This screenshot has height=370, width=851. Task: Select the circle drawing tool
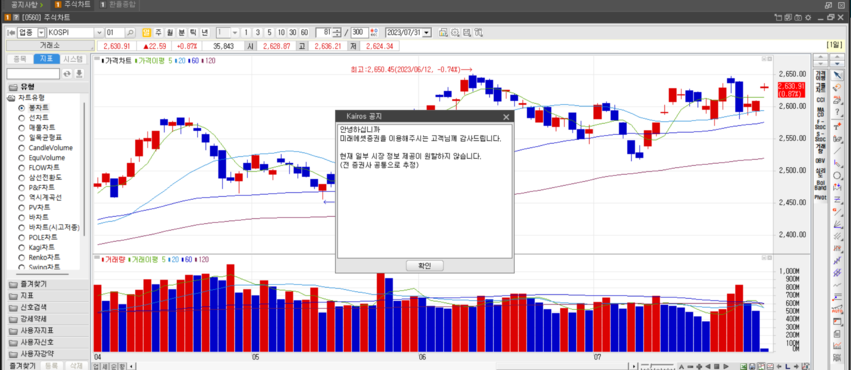click(837, 175)
